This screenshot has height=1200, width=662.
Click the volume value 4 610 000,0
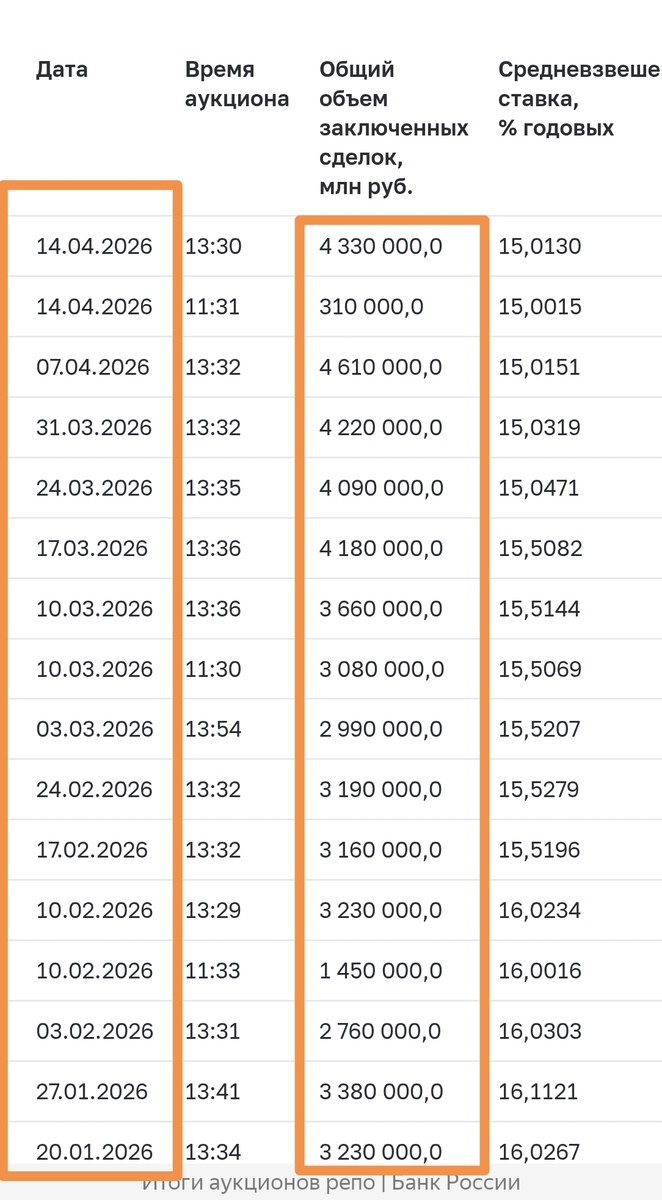380,367
